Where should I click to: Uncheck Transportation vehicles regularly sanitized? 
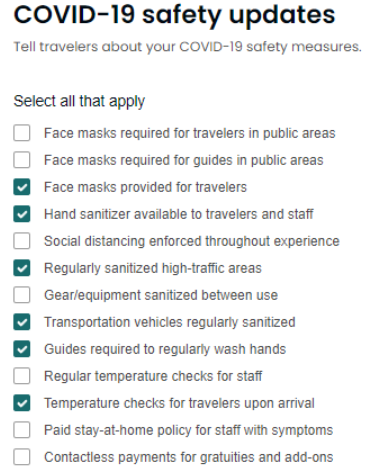point(22,322)
